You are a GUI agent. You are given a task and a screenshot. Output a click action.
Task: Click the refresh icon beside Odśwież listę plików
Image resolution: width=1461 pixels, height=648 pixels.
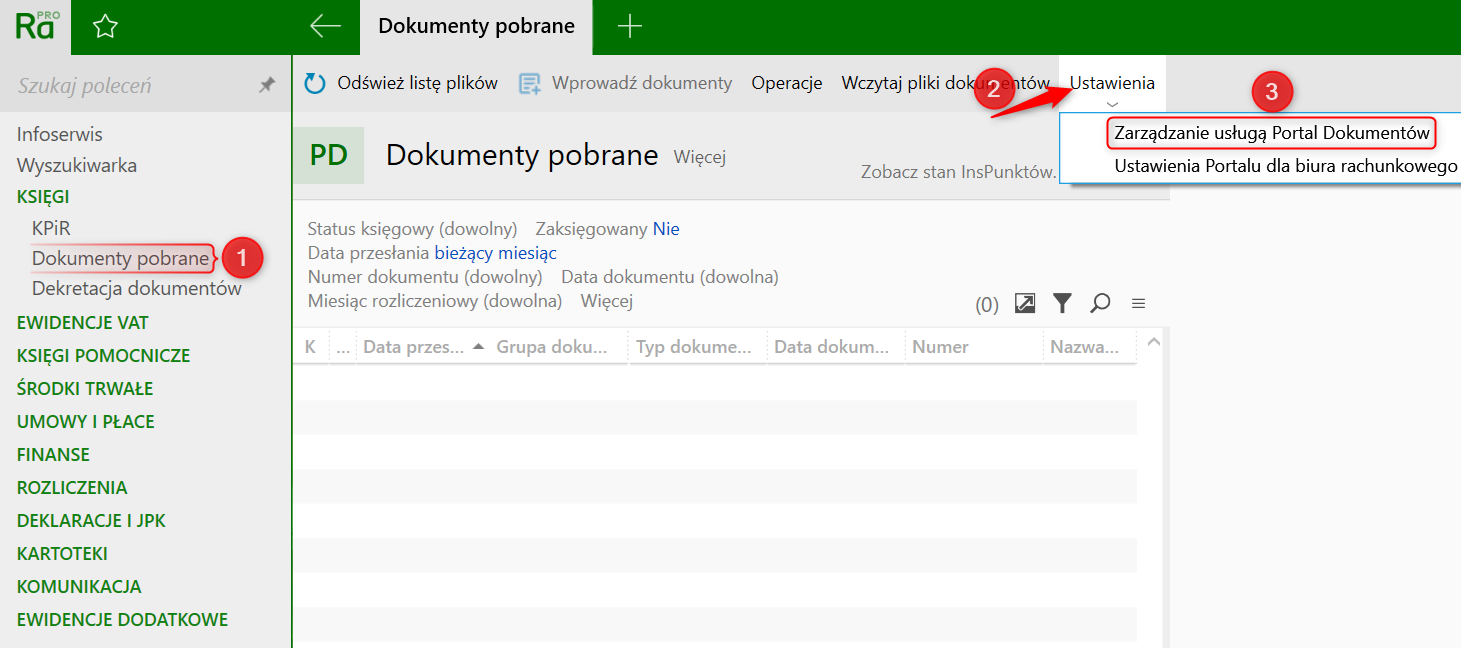pos(315,84)
